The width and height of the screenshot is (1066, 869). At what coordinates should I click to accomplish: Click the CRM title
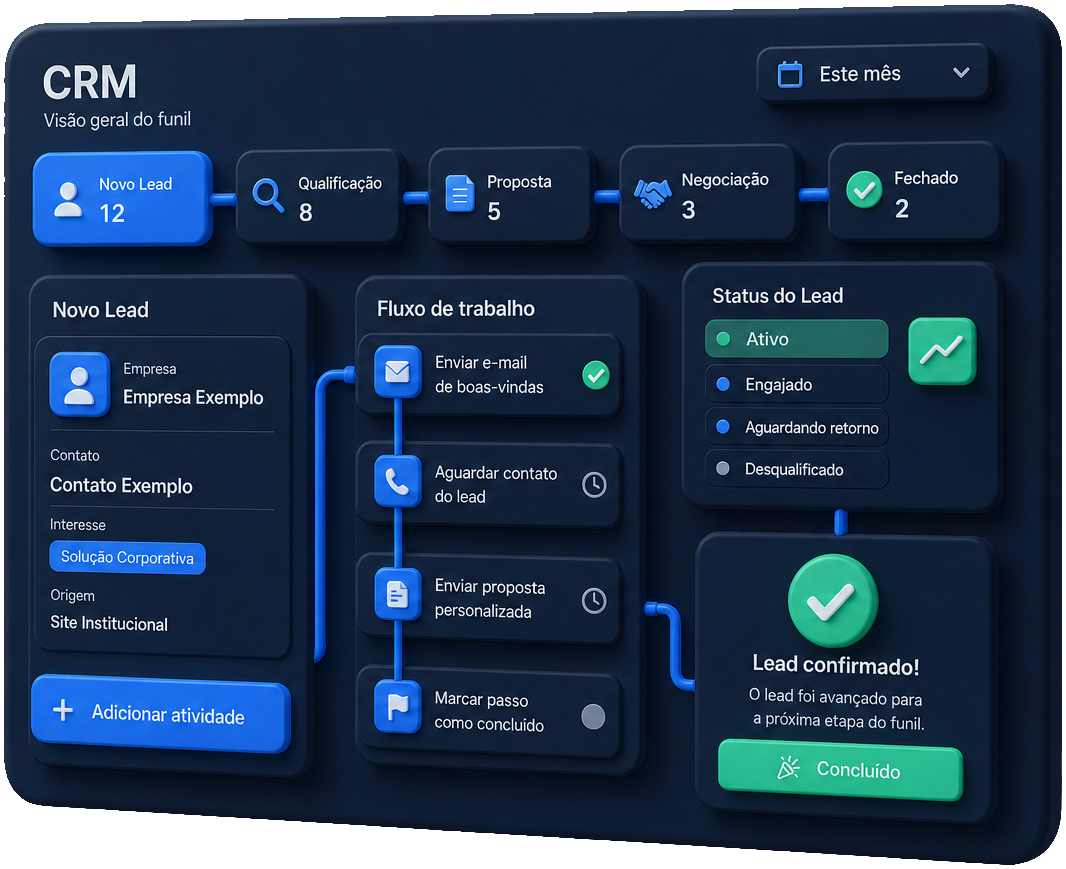click(x=90, y=82)
